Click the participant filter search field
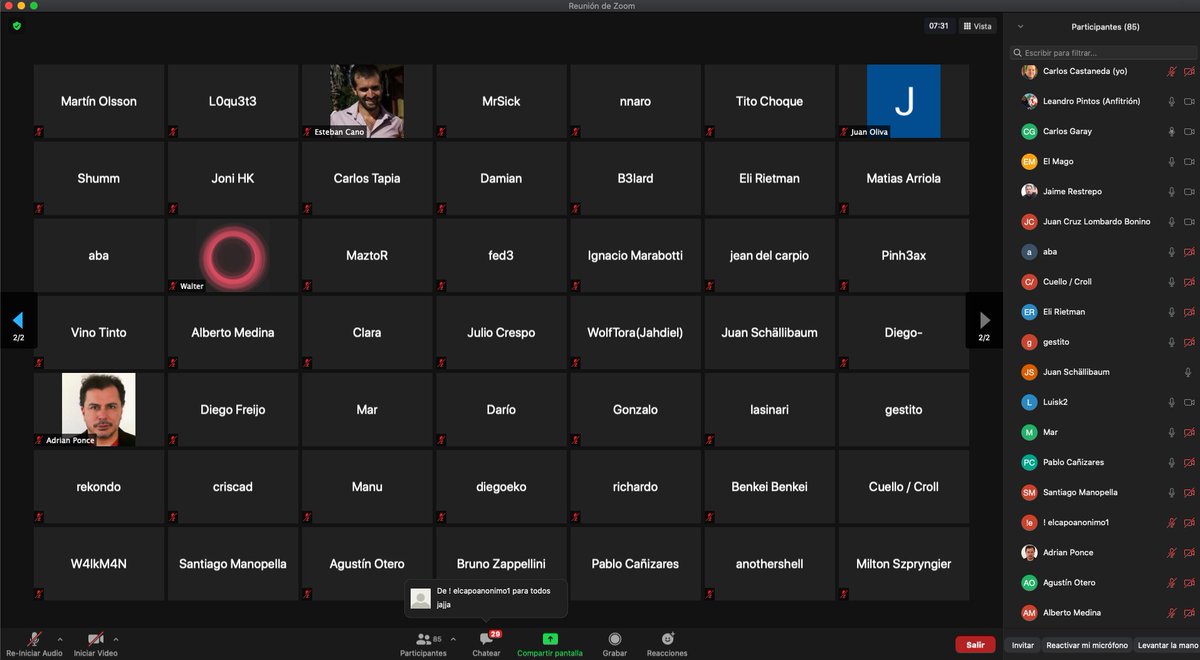 (x=1103, y=52)
